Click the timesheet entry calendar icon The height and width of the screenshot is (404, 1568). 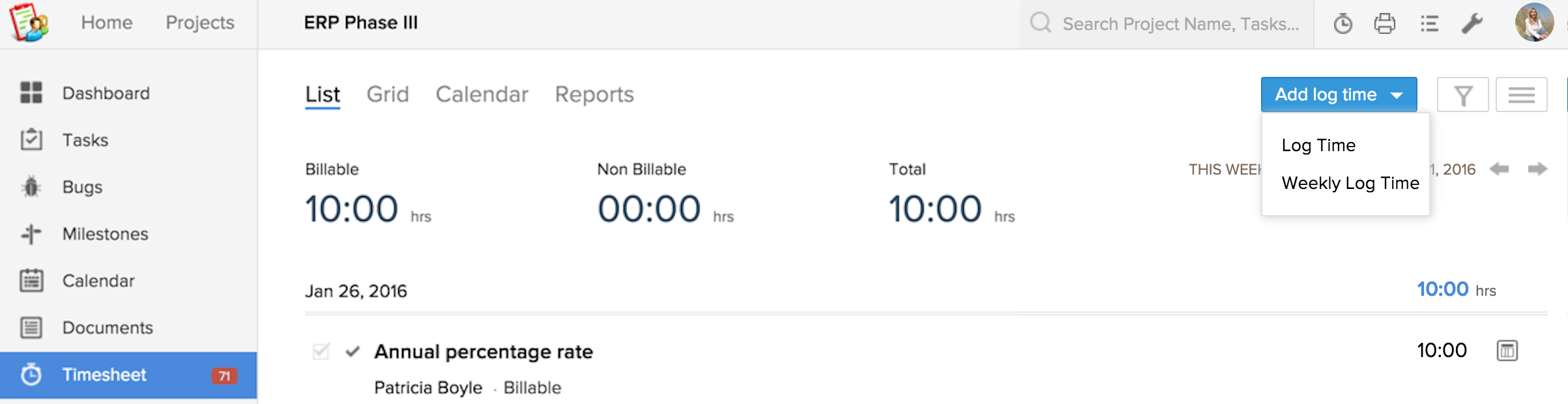(x=1507, y=351)
